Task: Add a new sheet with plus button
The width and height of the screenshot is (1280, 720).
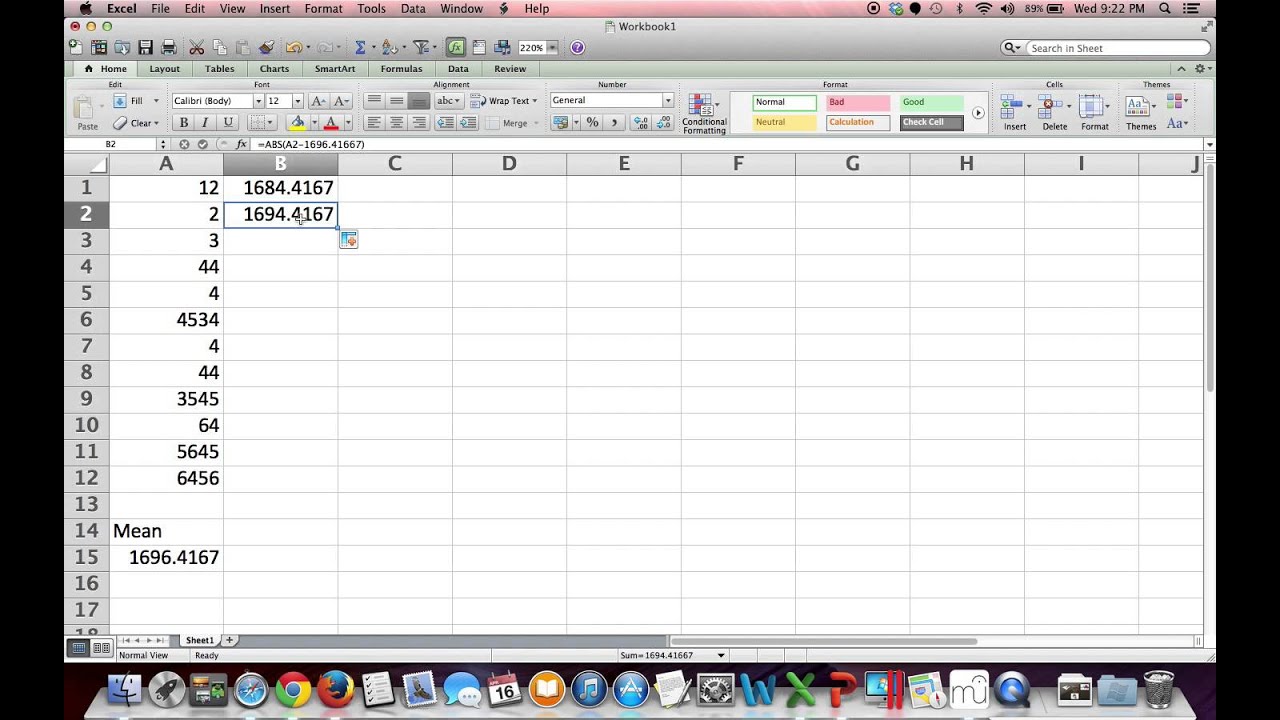Action: [230, 640]
